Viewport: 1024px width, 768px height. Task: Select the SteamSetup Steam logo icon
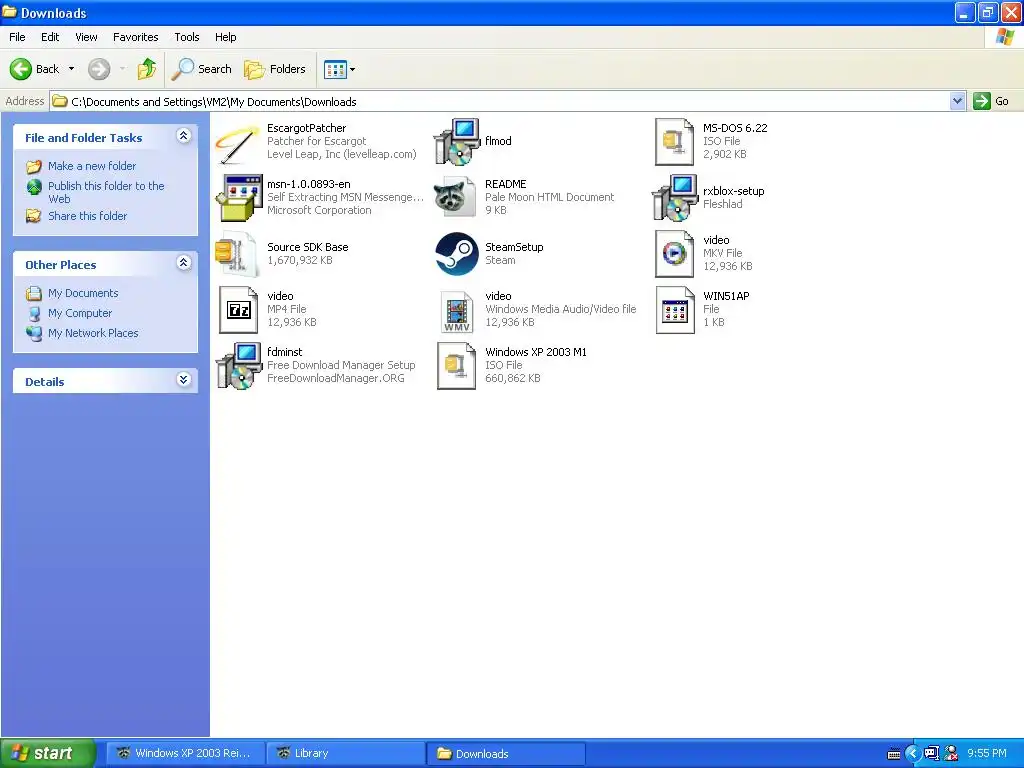tap(456, 254)
